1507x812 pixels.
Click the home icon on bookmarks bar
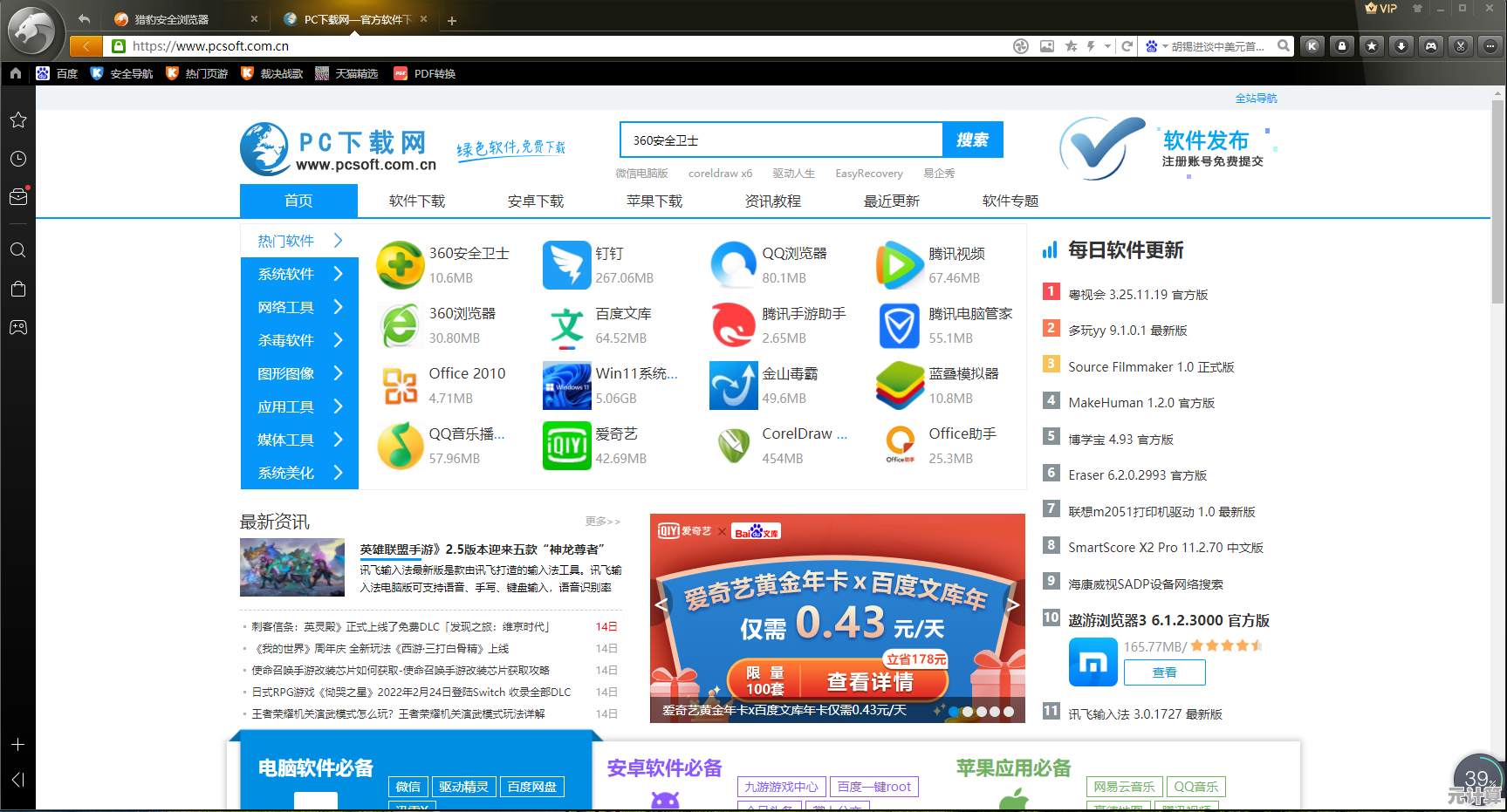(x=16, y=73)
